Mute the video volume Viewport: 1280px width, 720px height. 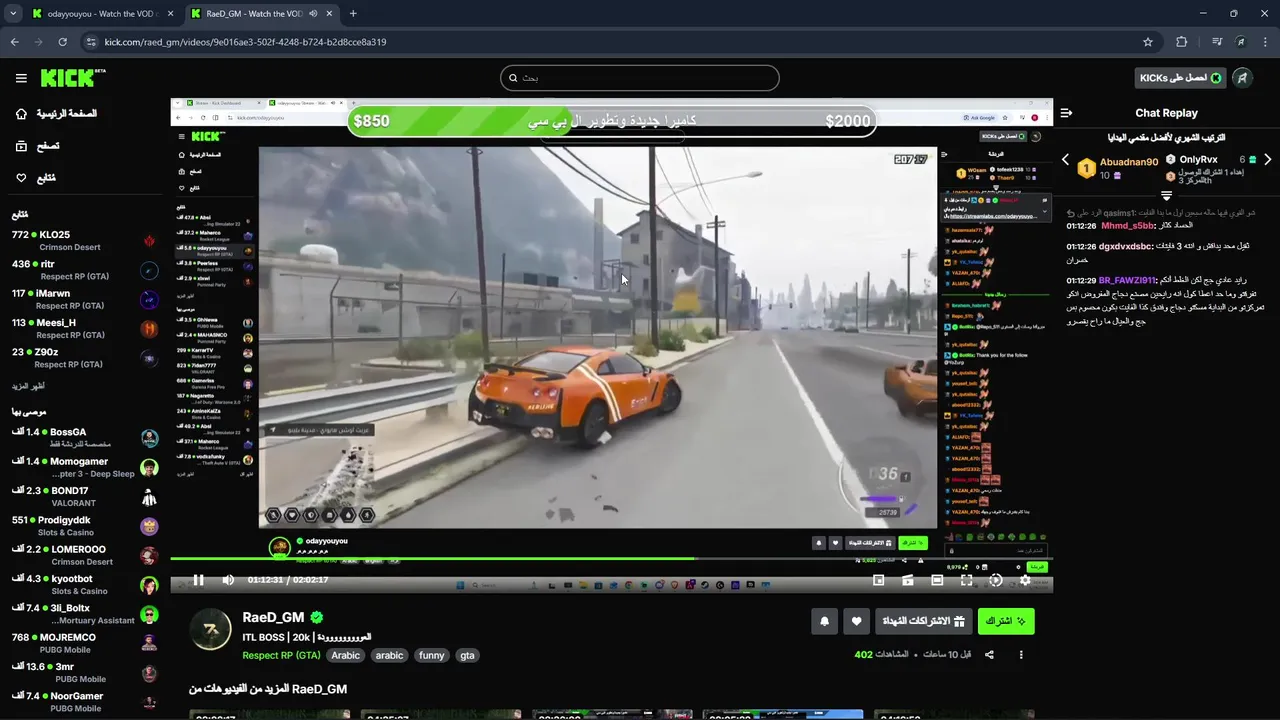(228, 580)
